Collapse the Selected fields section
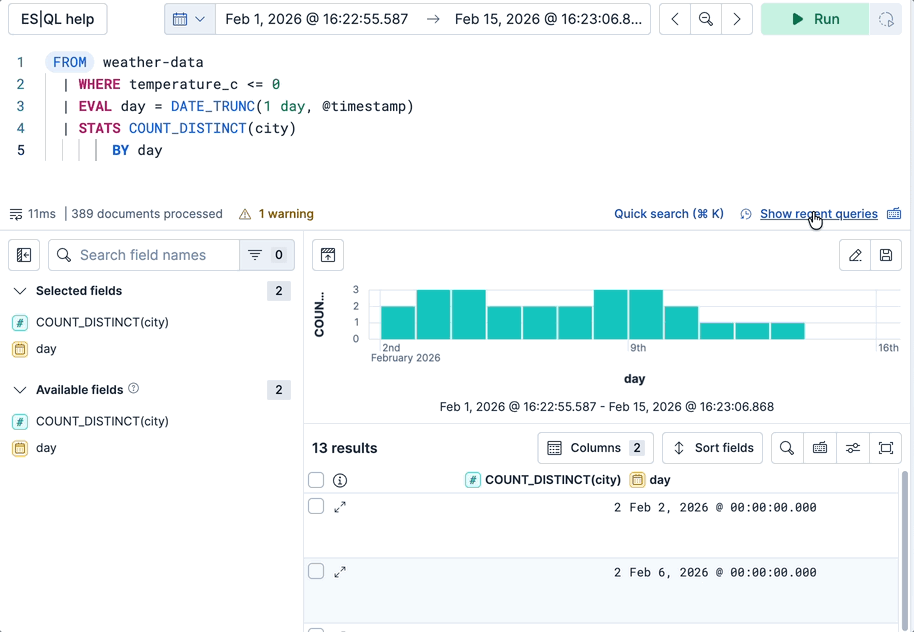 tap(20, 290)
